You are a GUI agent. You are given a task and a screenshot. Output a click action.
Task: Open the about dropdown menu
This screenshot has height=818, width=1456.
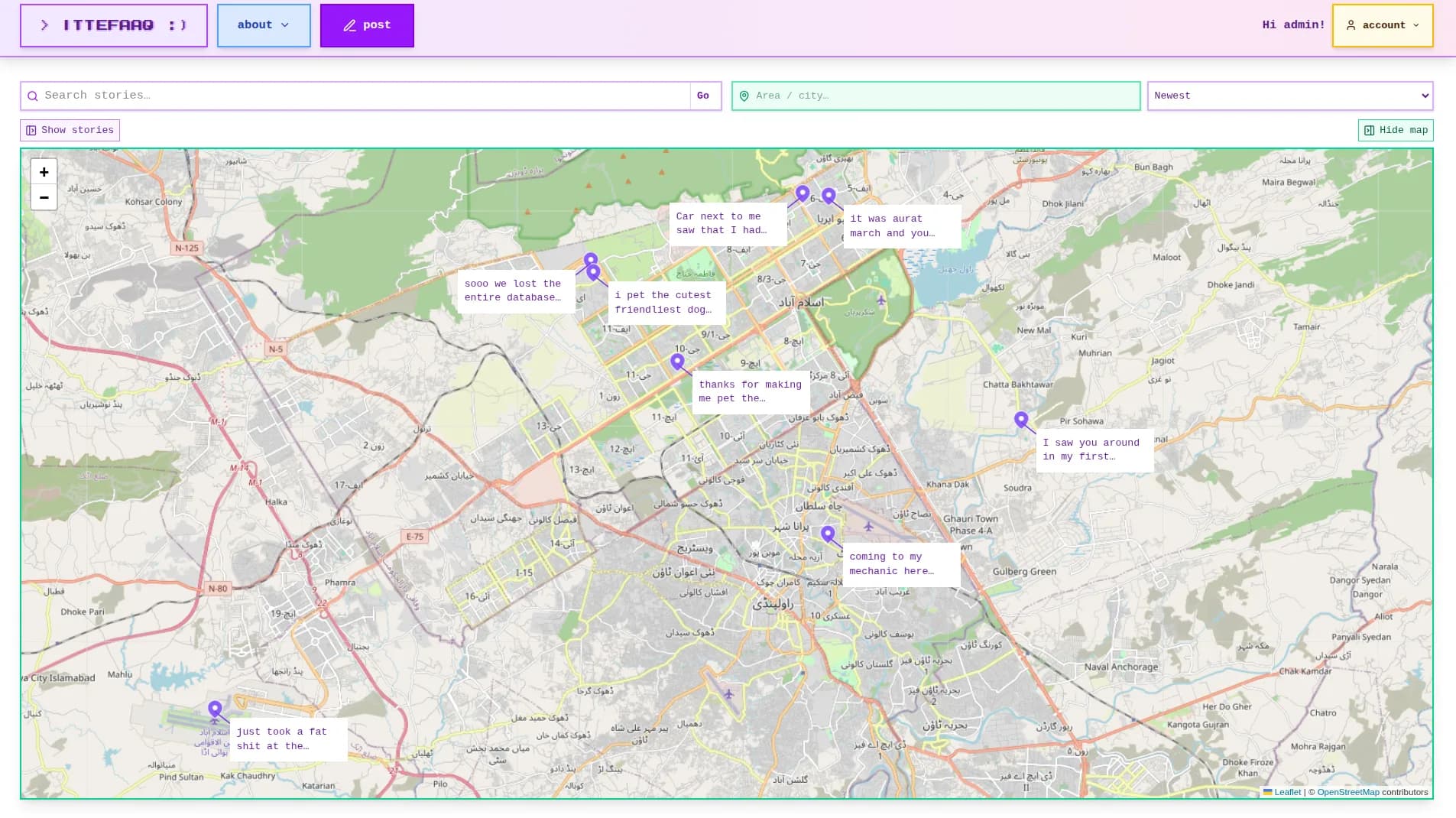(x=264, y=25)
